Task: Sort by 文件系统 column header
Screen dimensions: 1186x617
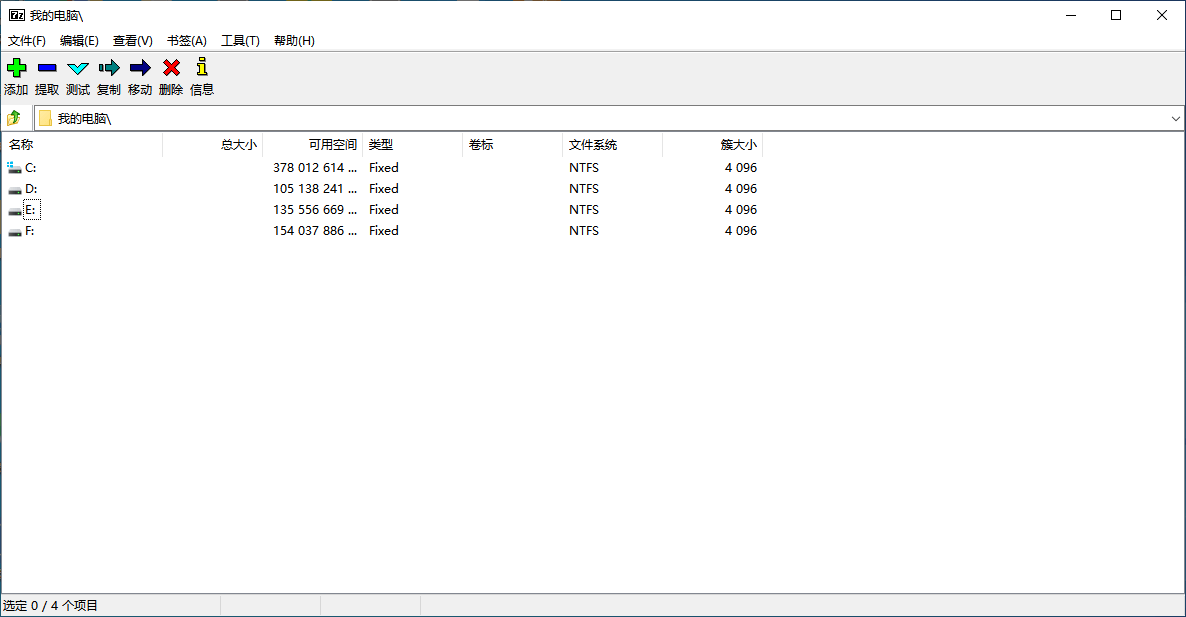Action: (612, 145)
